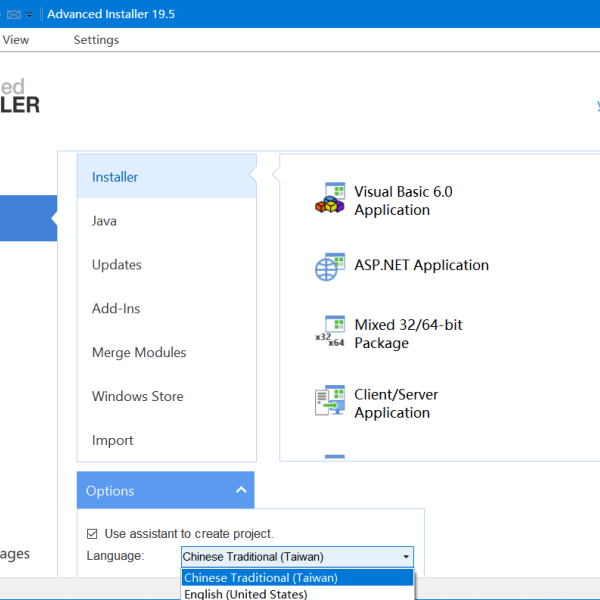Toggle Use assistant to create project checkbox

[x=92, y=533]
